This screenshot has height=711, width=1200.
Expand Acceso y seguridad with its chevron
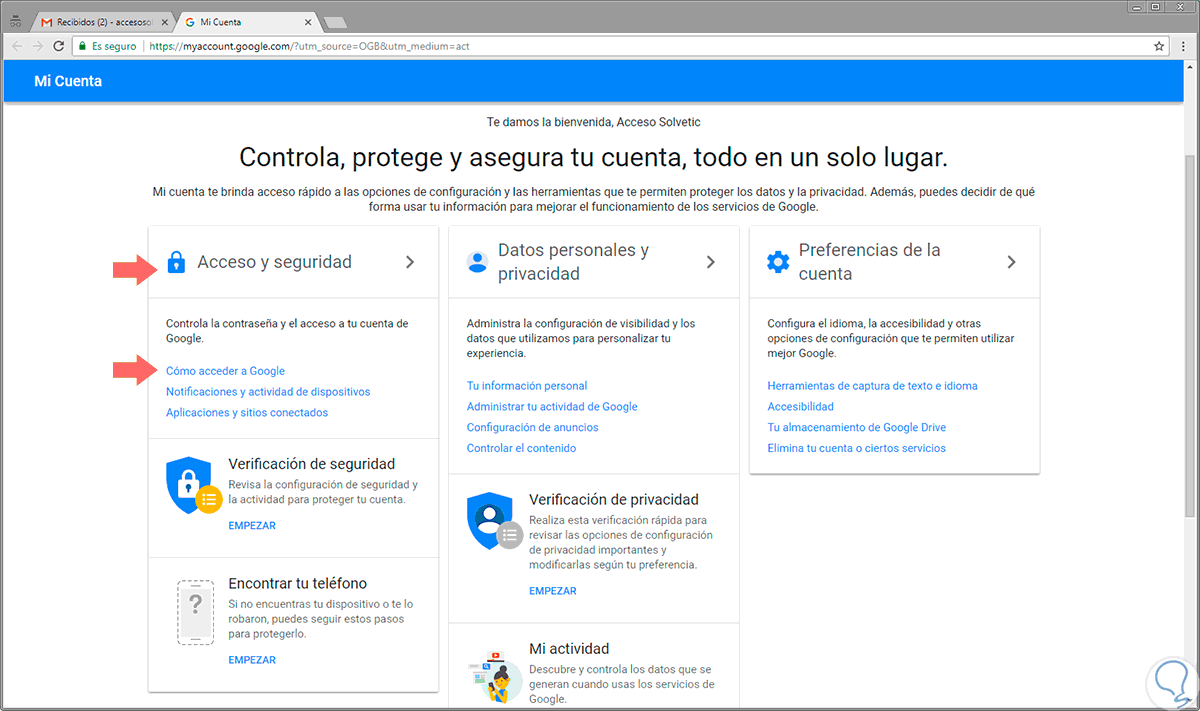[410, 262]
